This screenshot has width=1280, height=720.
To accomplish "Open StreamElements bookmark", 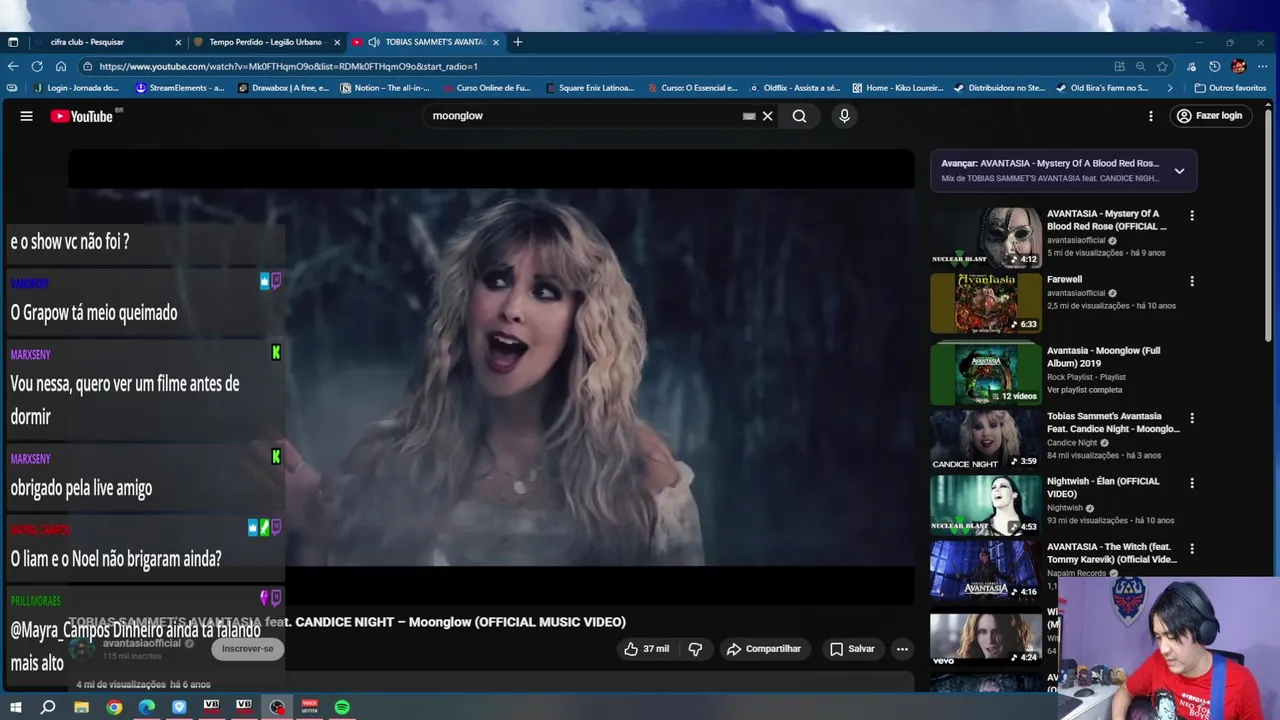I will (x=180, y=88).
